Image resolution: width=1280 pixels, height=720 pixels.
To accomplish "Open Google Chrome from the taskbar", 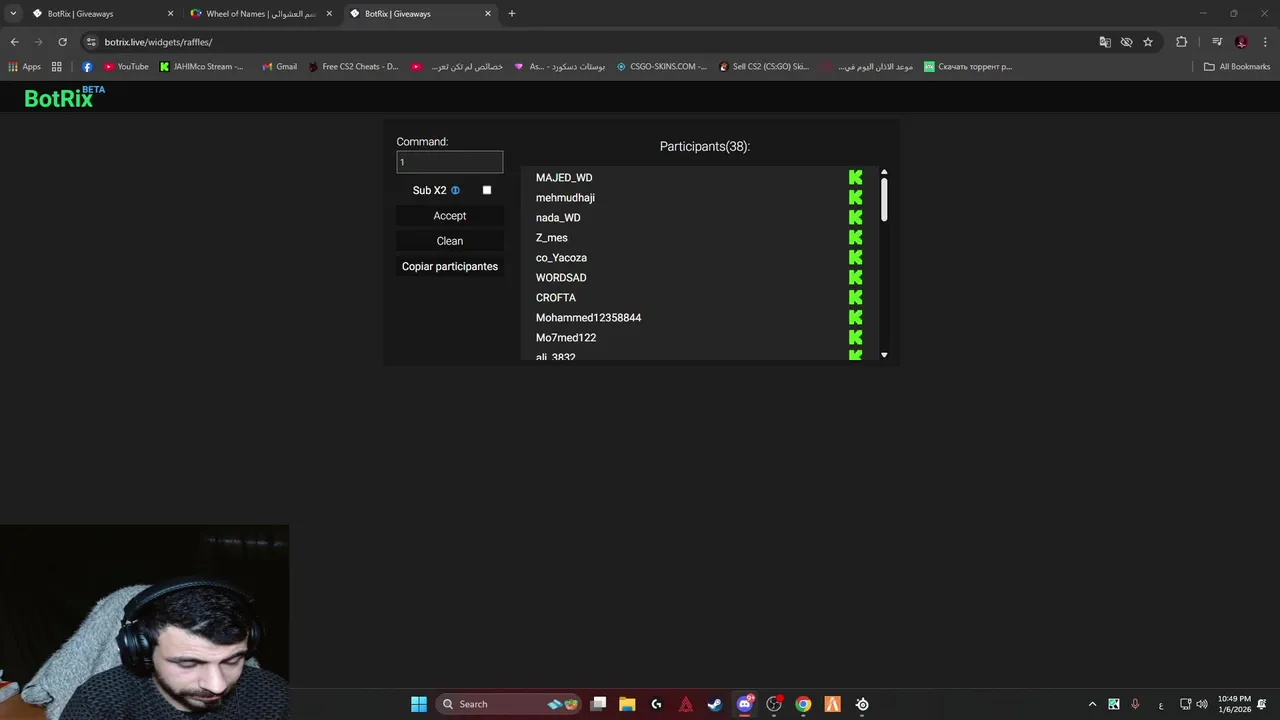I will (x=803, y=704).
